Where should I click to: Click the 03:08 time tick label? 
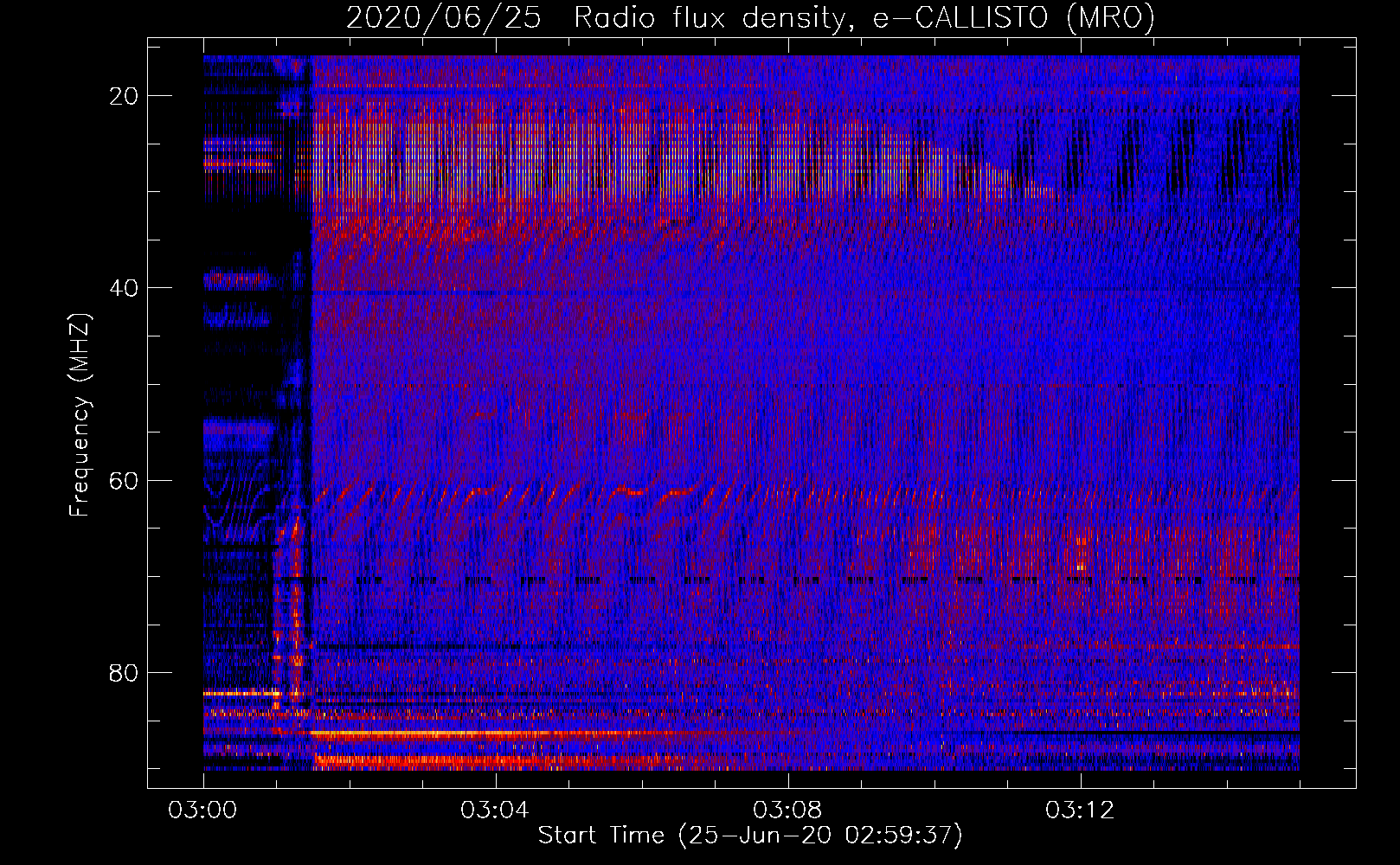(x=787, y=811)
